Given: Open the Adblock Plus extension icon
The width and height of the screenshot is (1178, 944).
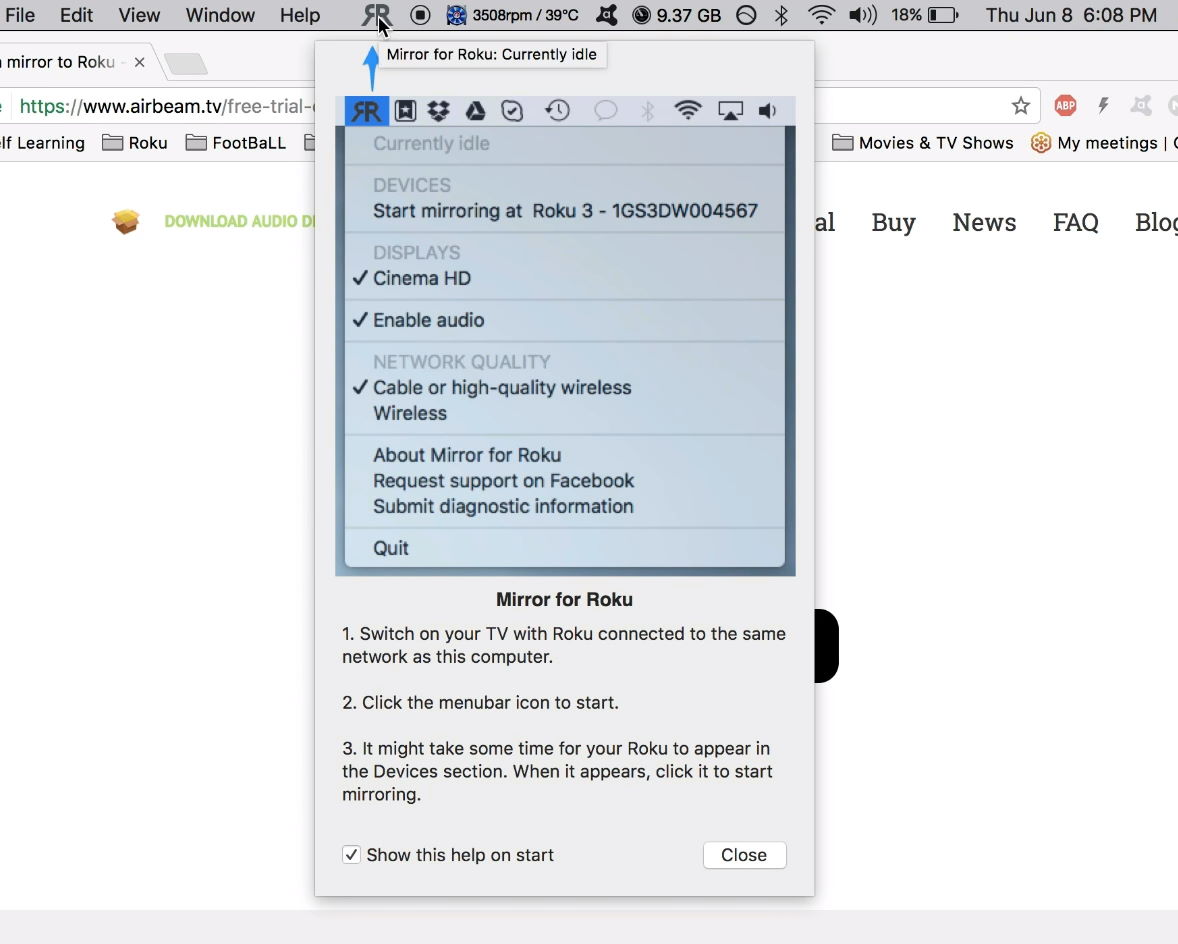Looking at the screenshot, I should [x=1065, y=106].
